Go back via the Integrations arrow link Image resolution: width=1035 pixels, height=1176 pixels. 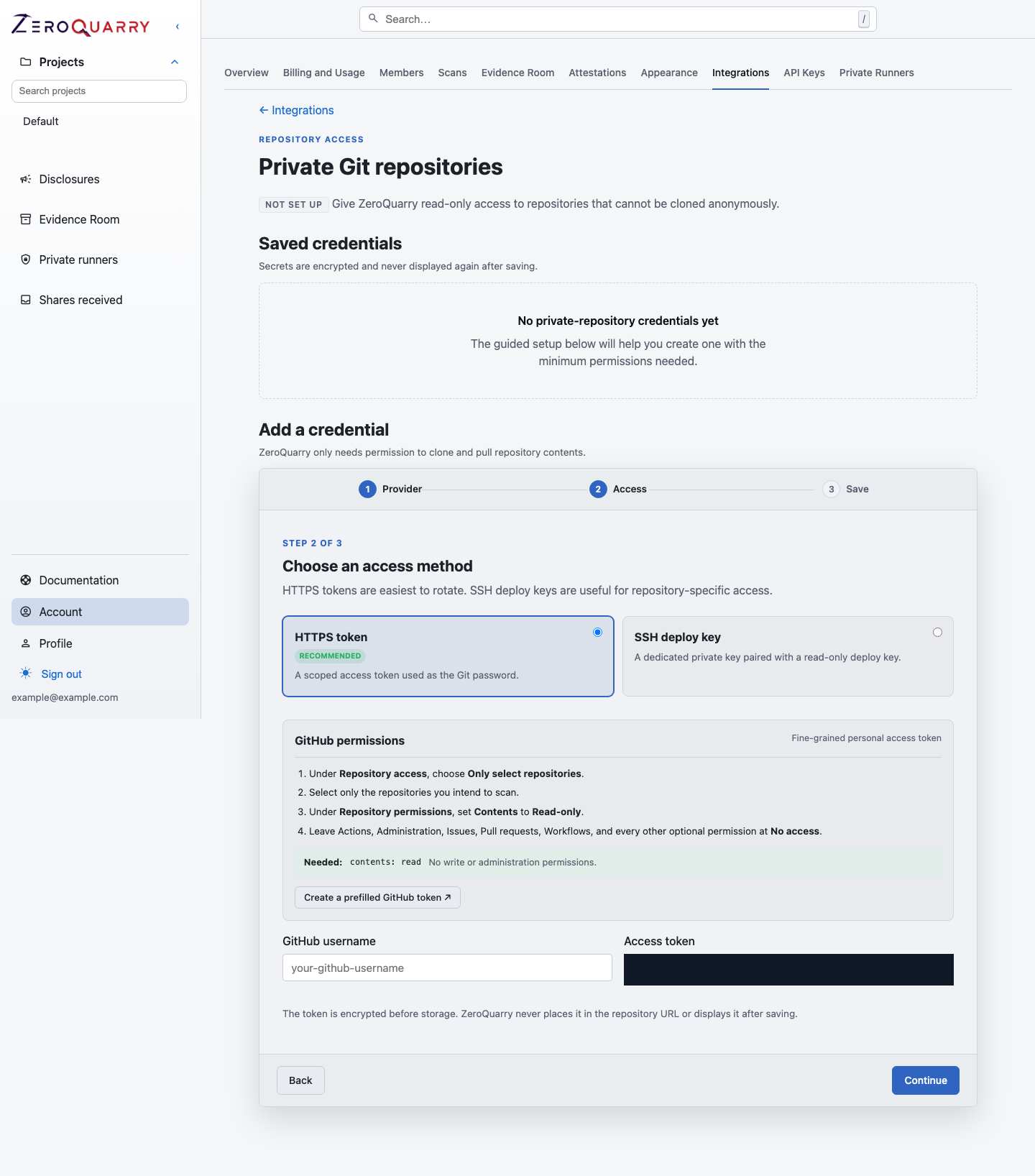coord(296,110)
